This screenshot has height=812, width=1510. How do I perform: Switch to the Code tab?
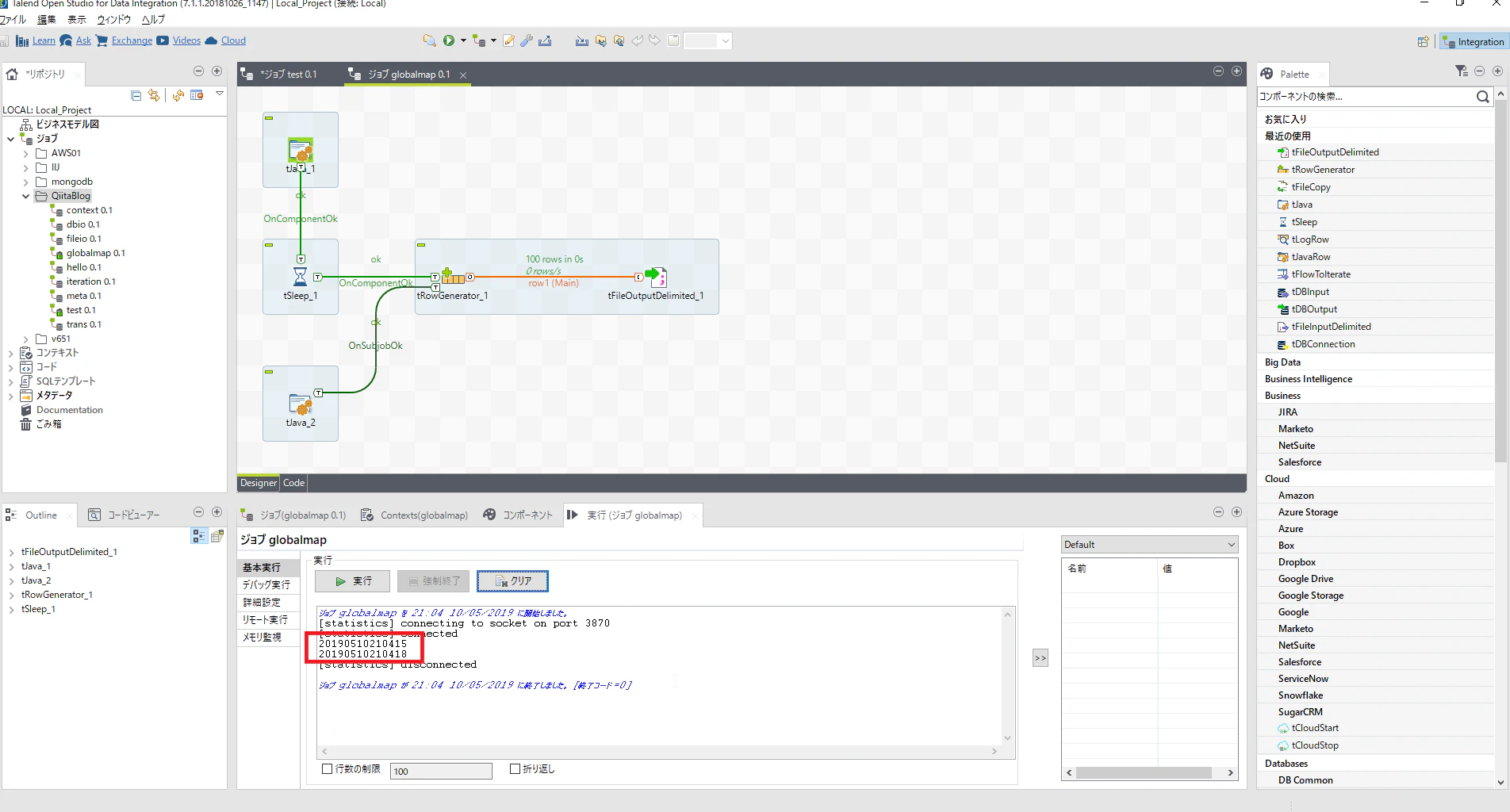pos(293,482)
